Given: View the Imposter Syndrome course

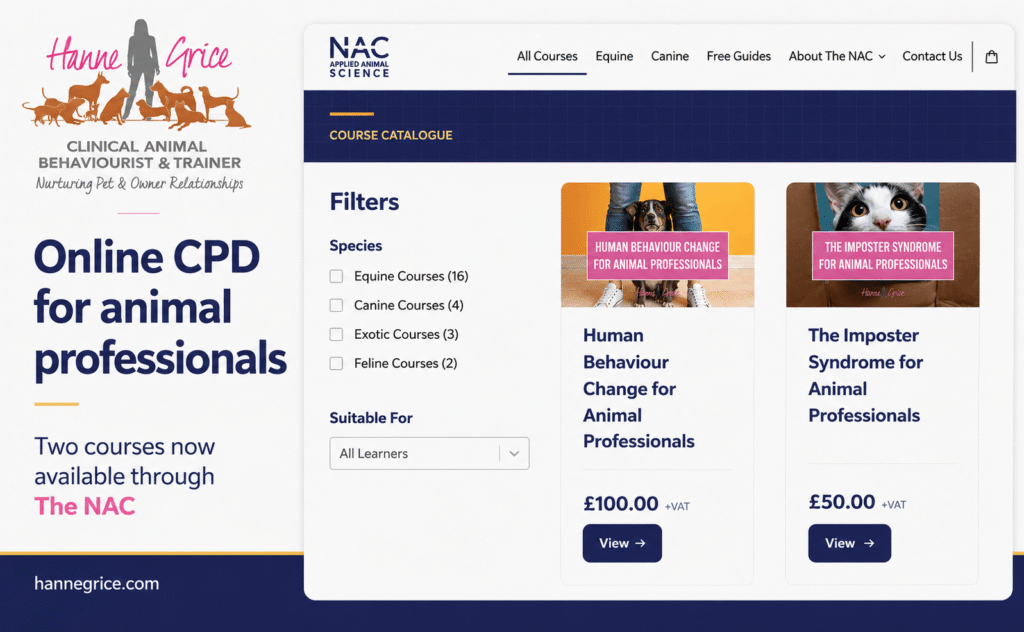Looking at the screenshot, I should coord(849,543).
